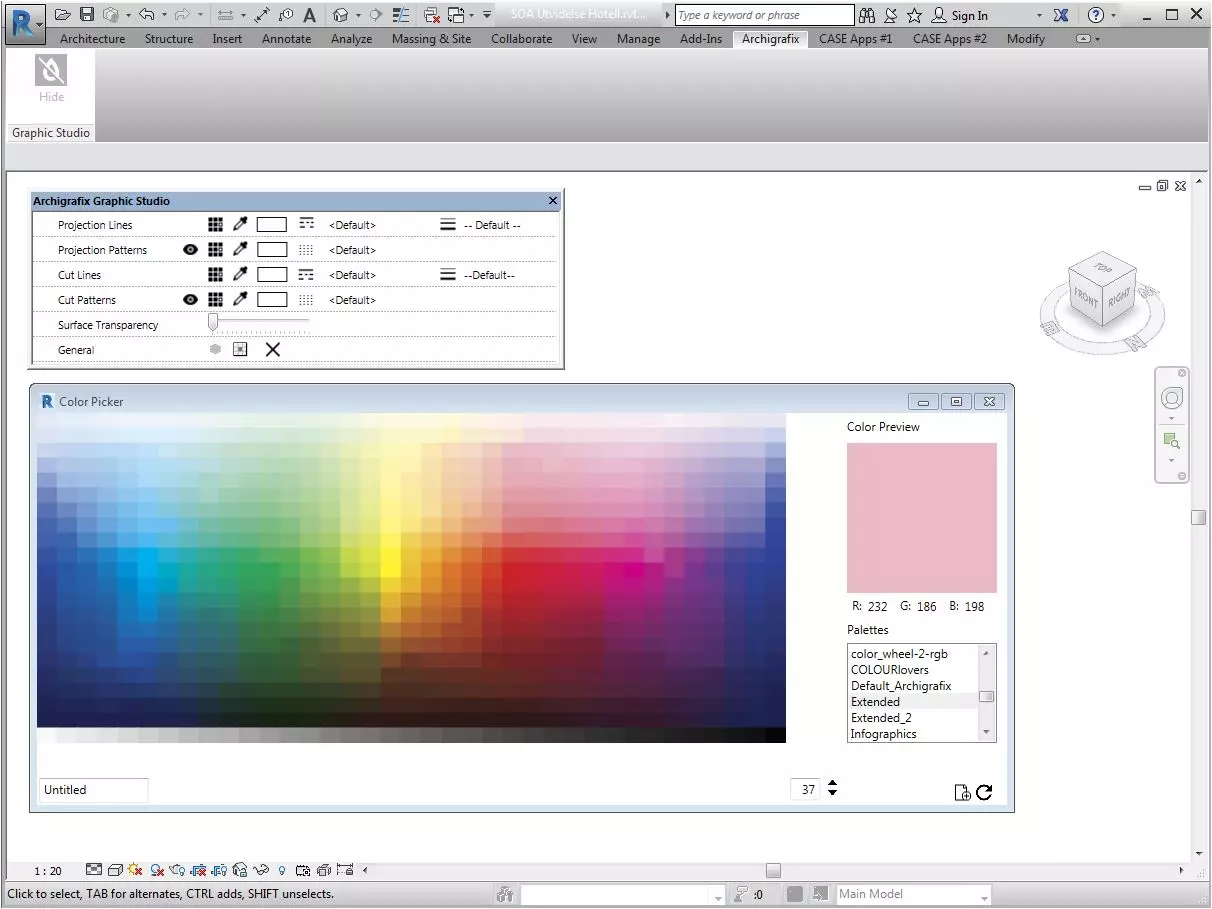Click the Untitled palette name field

[x=93, y=790]
